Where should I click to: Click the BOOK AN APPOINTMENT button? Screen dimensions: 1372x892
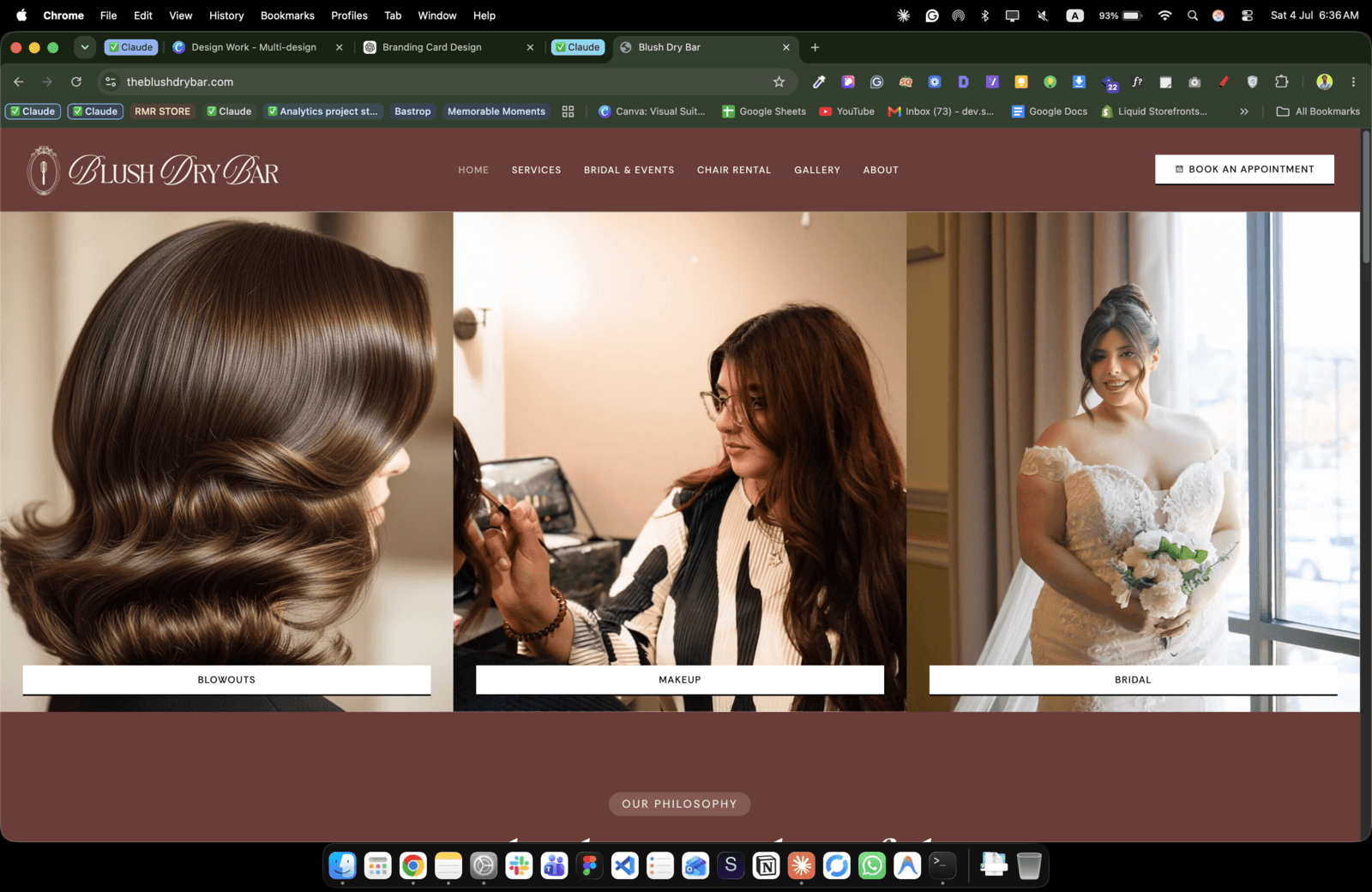pos(1244,169)
